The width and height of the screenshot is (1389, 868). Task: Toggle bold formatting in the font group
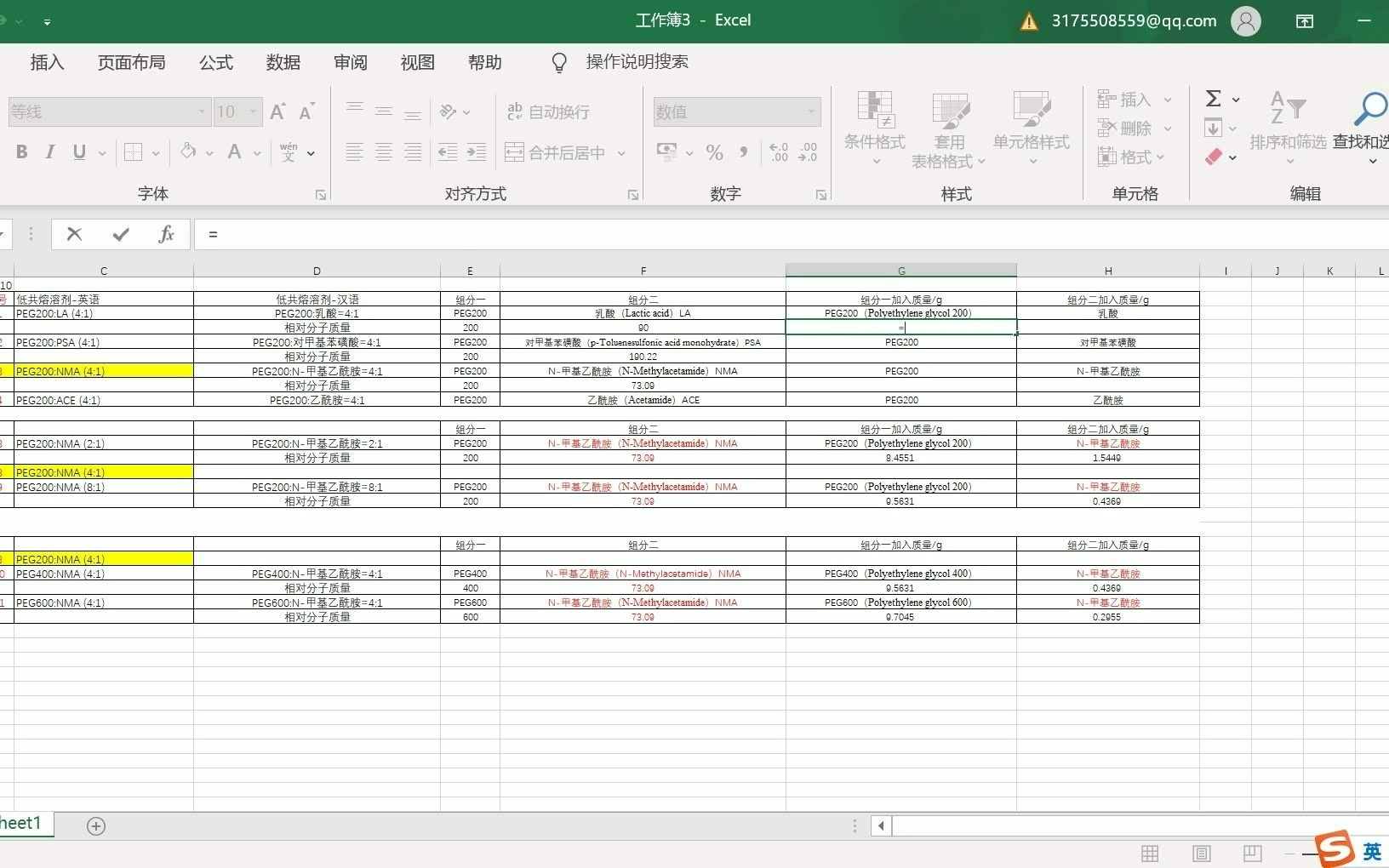[22, 152]
